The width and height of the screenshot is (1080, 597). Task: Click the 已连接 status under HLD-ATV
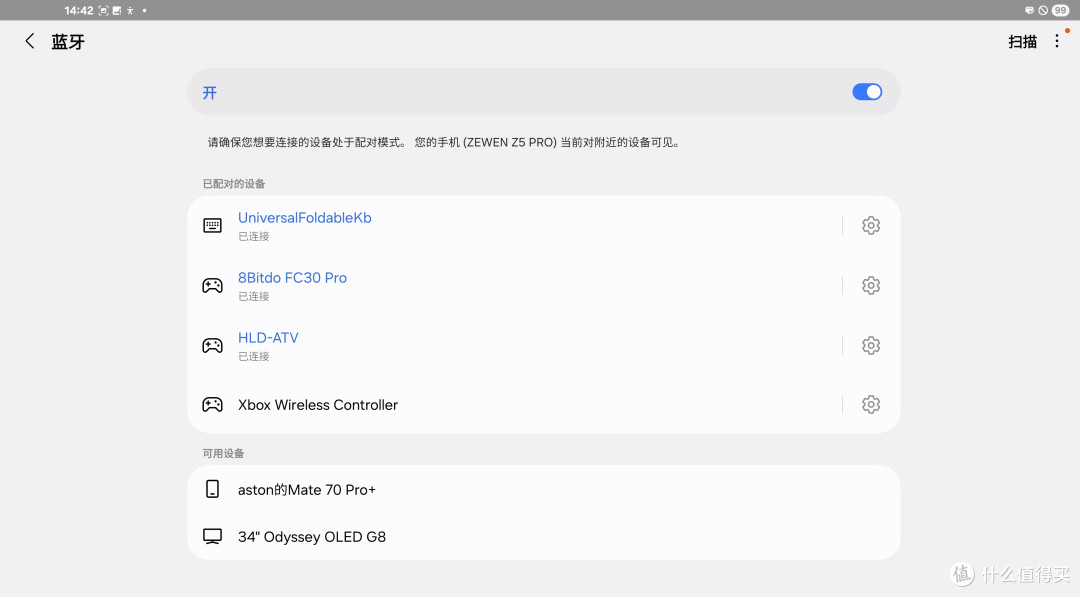(253, 356)
